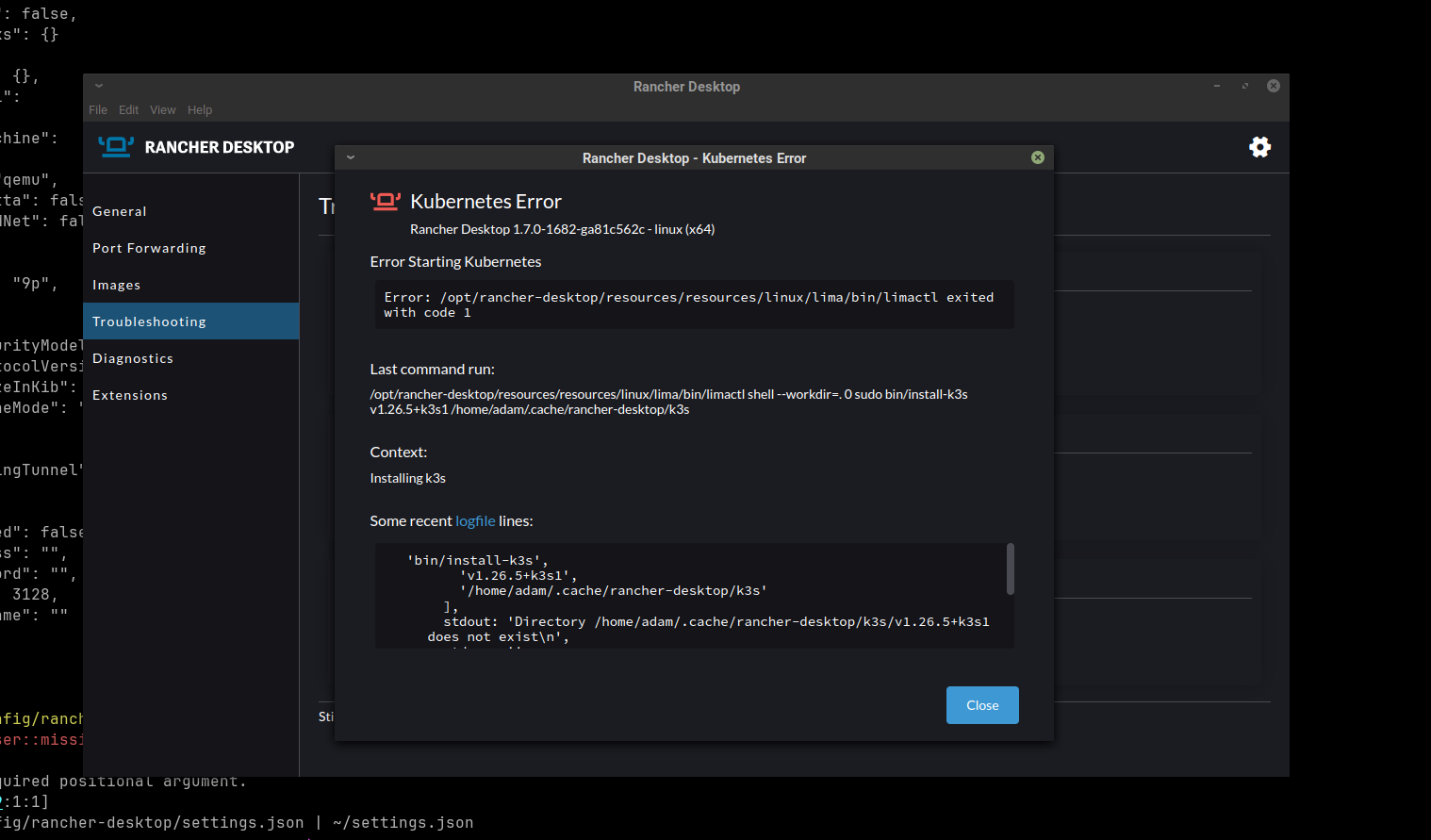Viewport: 1431px width, 840px height.
Task: Open the Help menu
Action: [x=200, y=109]
